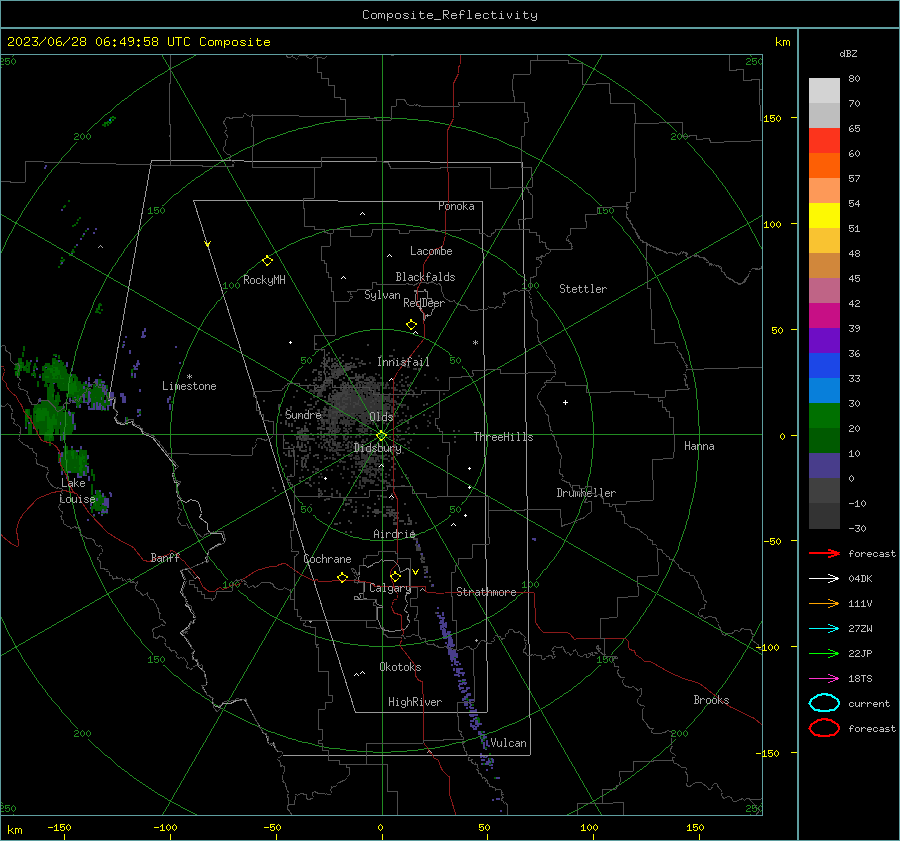This screenshot has width=900, height=841.
Task: Click the Cochrane label
Action: (x=327, y=559)
